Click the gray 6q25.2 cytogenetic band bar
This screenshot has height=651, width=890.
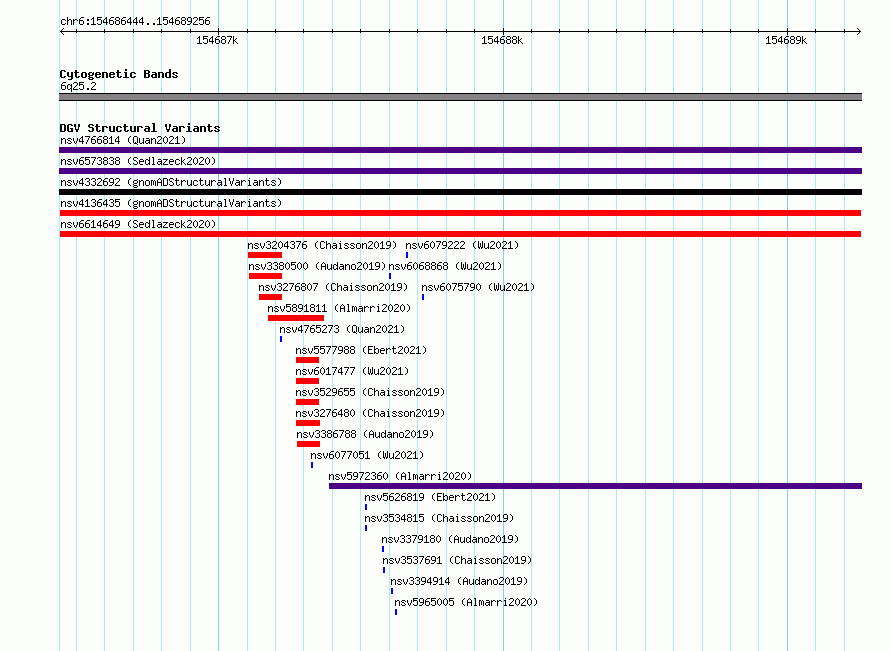point(460,97)
